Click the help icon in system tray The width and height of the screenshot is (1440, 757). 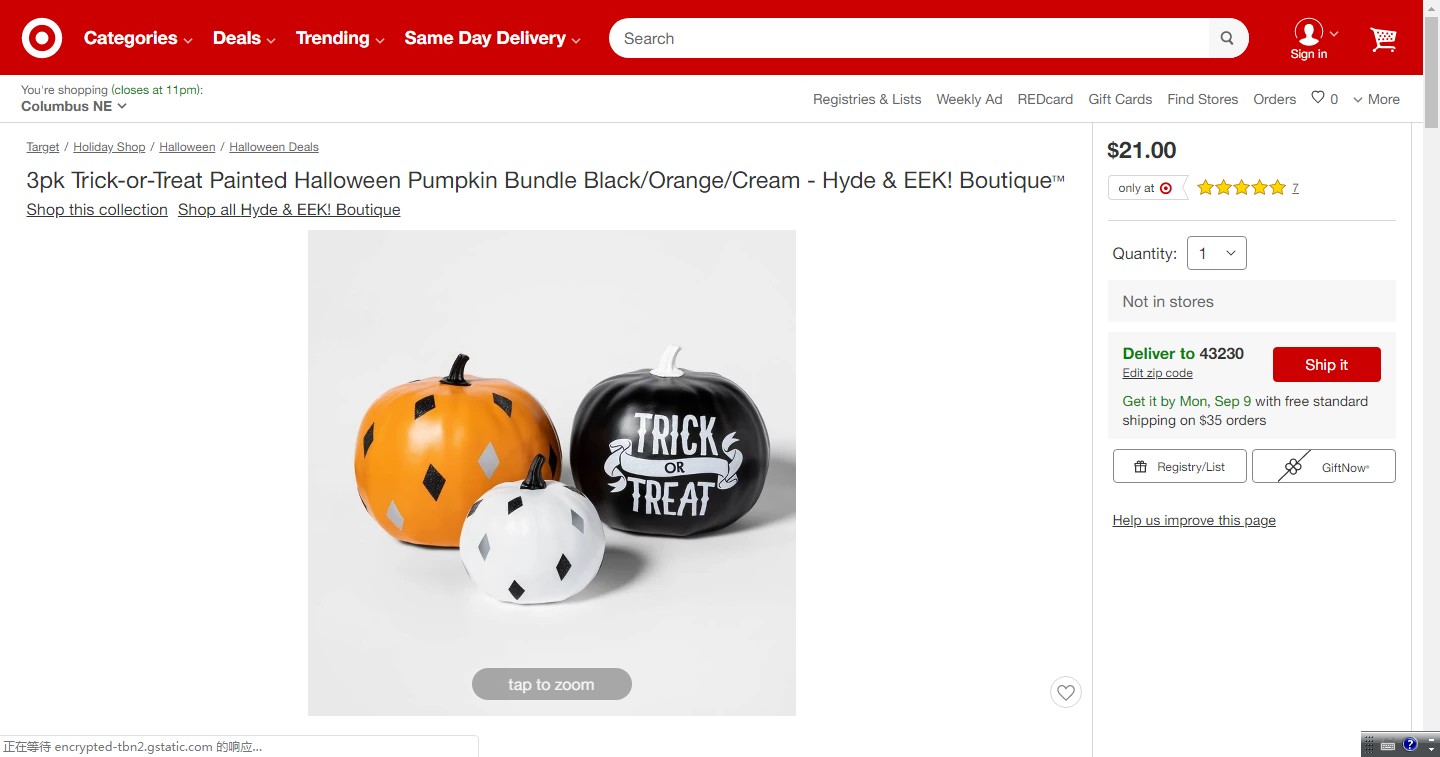(x=1410, y=744)
